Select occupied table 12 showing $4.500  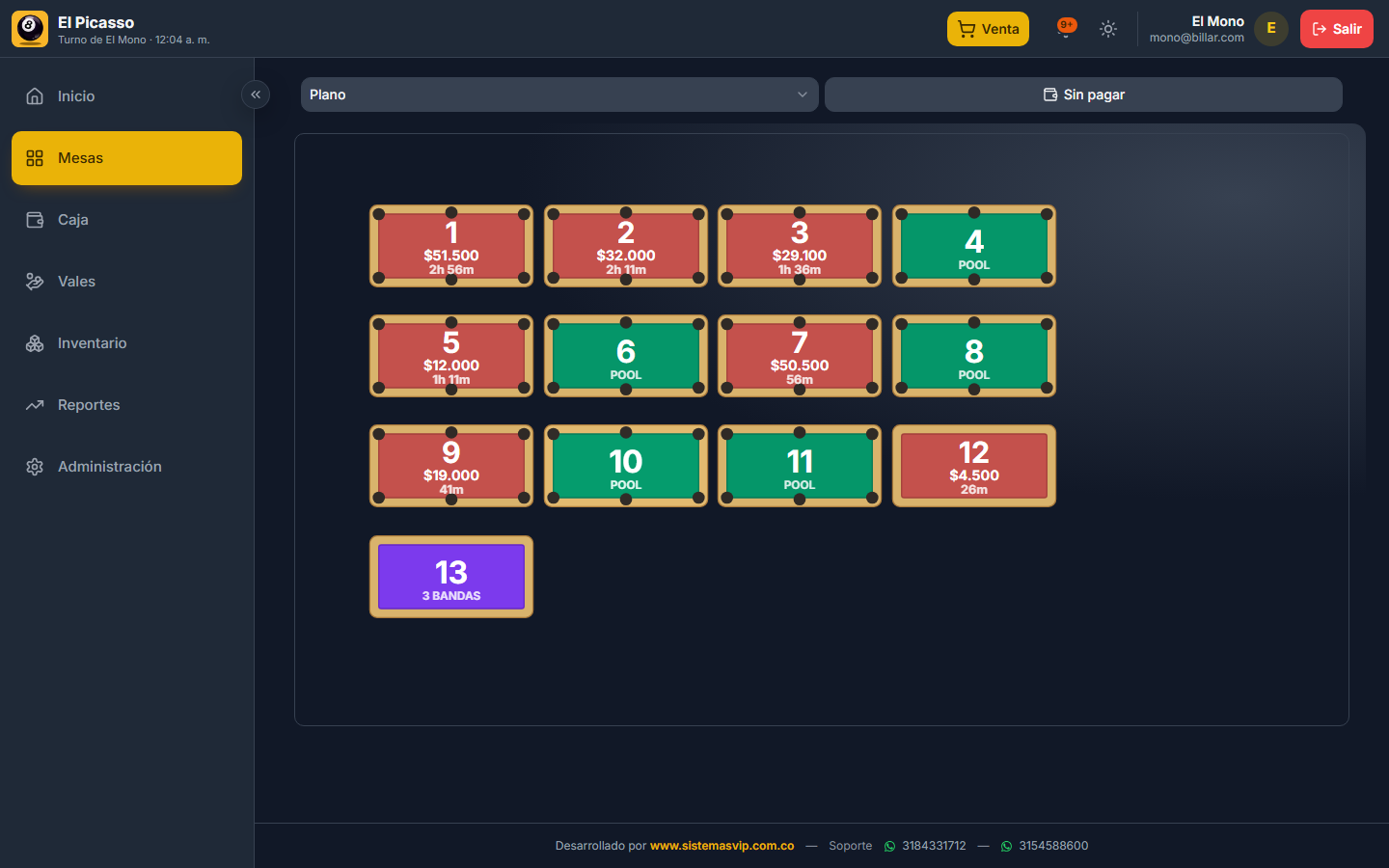pyautogui.click(x=974, y=466)
